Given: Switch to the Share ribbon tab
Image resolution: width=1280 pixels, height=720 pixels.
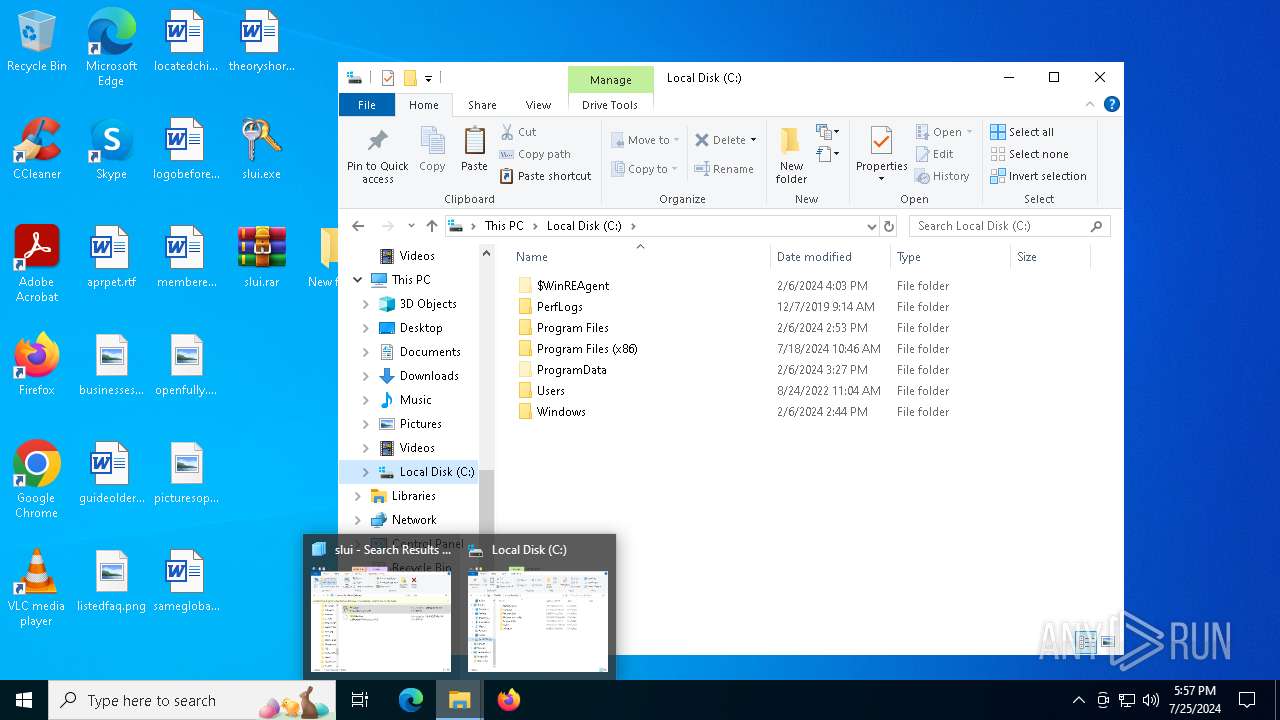Looking at the screenshot, I should [x=482, y=105].
